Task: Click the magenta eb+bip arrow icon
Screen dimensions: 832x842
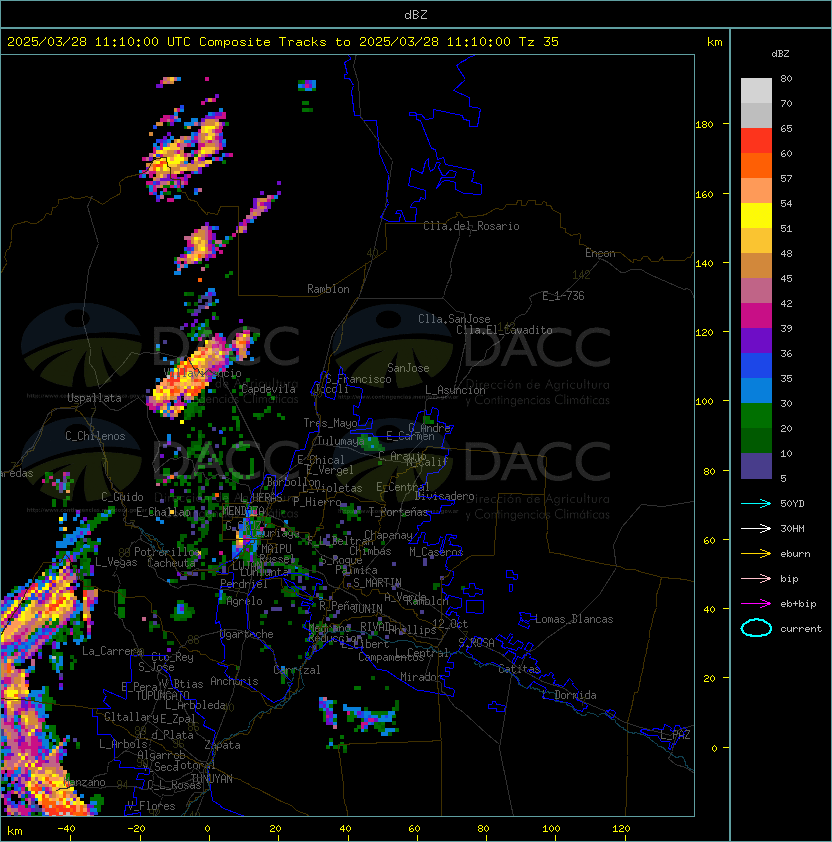Action: (x=756, y=604)
